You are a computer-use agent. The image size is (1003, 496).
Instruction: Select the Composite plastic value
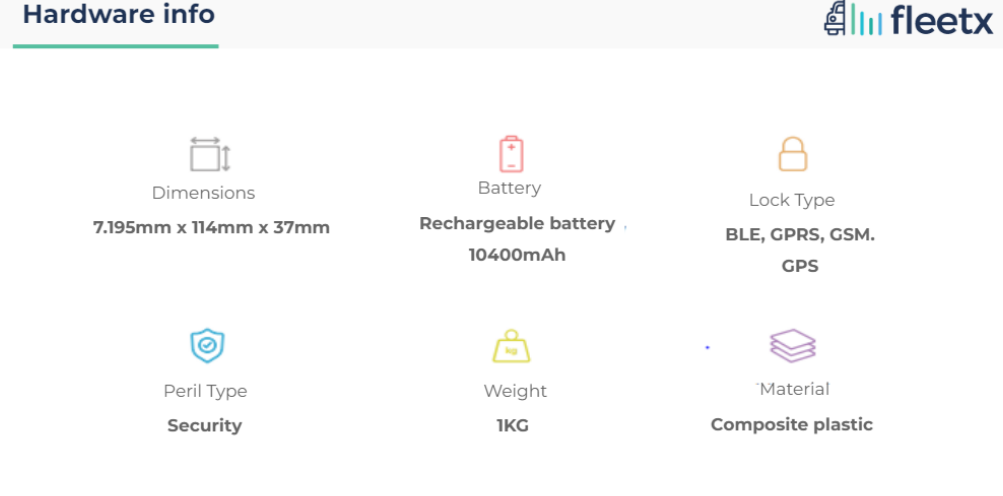pyautogui.click(x=792, y=425)
